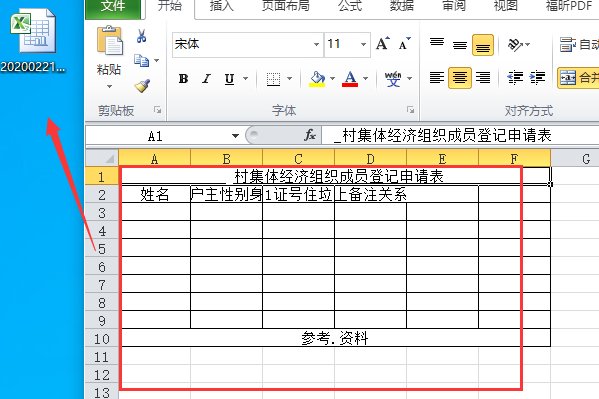Expand the Name Box dropdown
The width and height of the screenshot is (599, 399).
coord(235,136)
